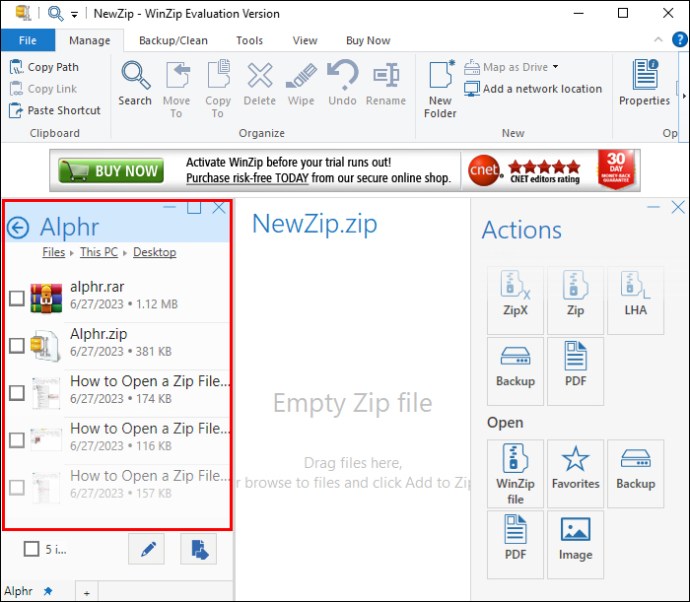
Task: Click the alphr.rar archive thumbnail
Action: click(46, 298)
